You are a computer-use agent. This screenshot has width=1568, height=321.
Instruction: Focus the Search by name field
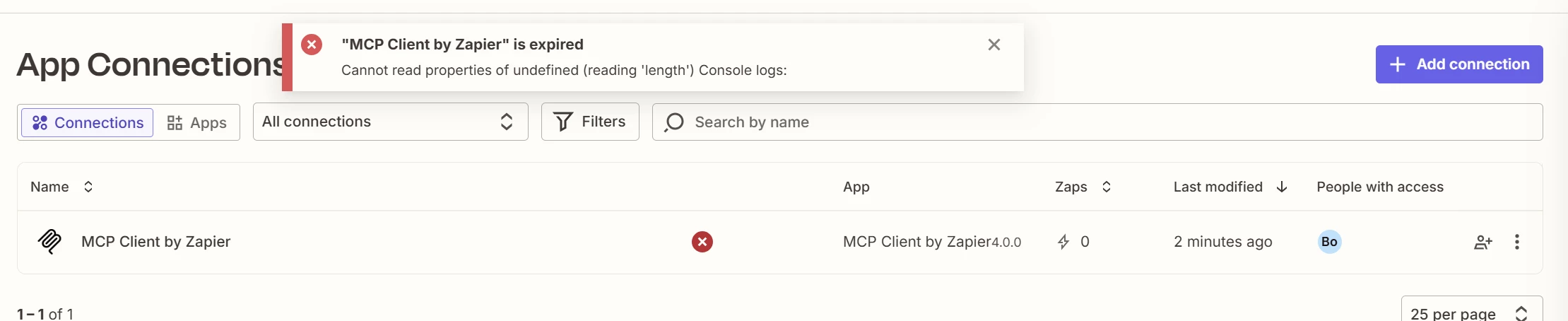pyautogui.click(x=1097, y=122)
